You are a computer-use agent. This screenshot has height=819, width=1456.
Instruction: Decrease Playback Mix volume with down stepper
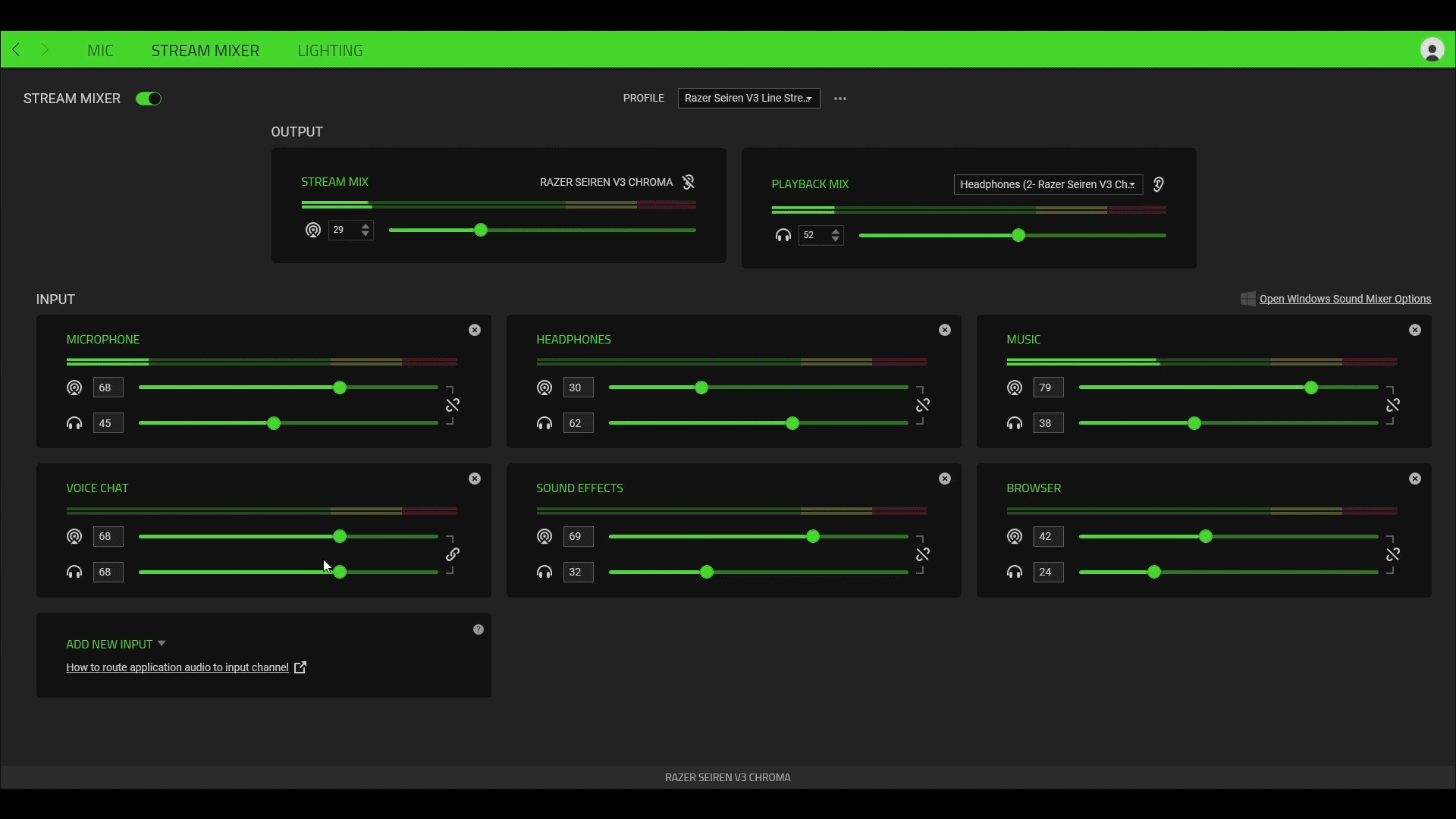pyautogui.click(x=836, y=240)
